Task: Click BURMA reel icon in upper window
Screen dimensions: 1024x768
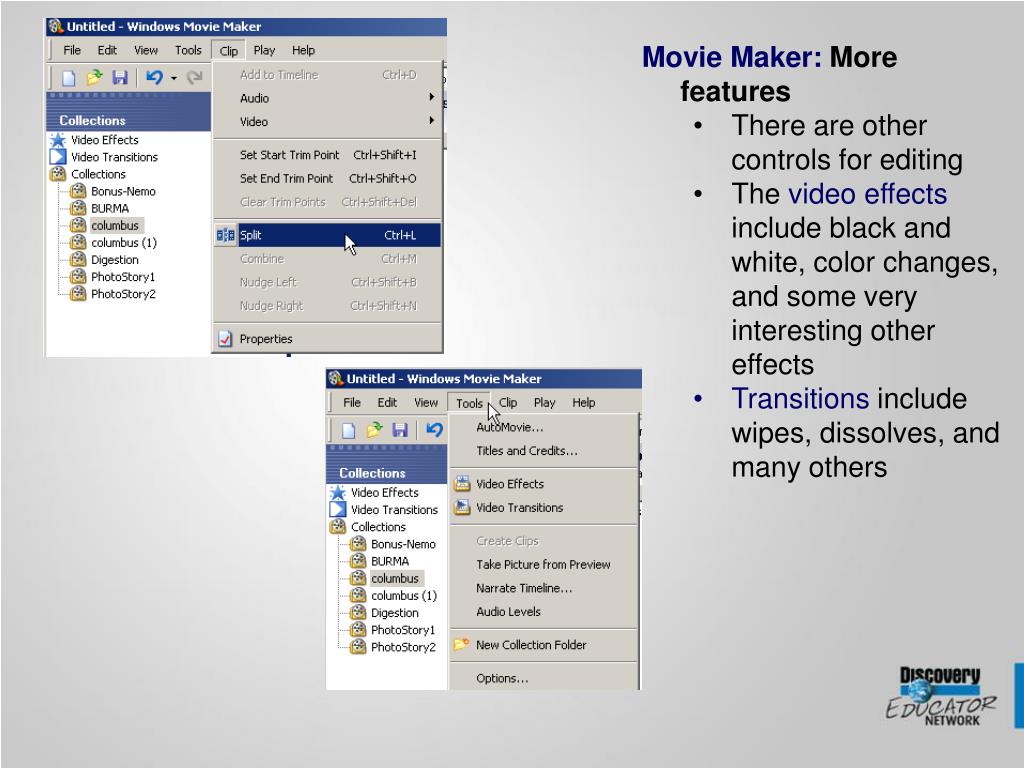Action: pyautogui.click(x=78, y=208)
